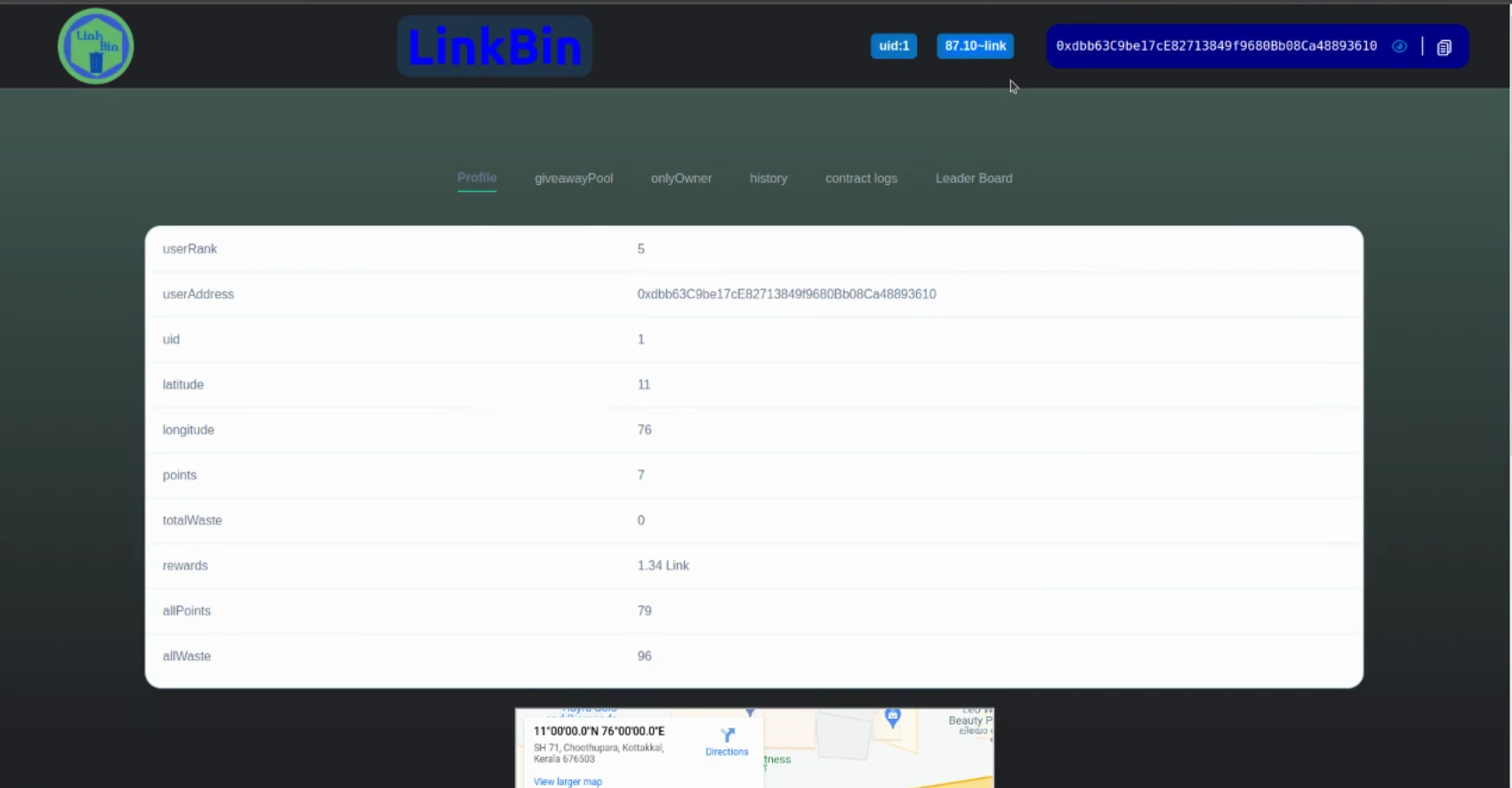Select the userRank row label
Screen dimensions: 1512x788
pyautogui.click(x=189, y=249)
